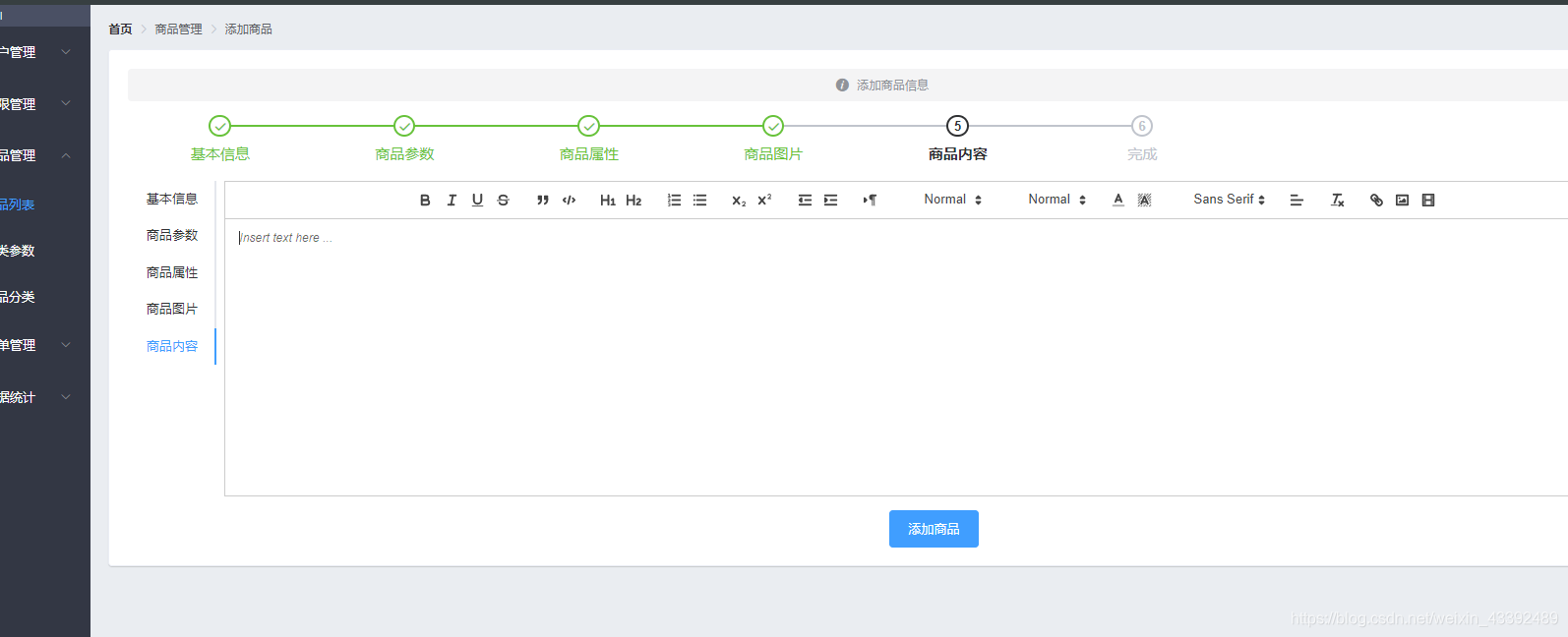Switch to the 商品图片 vertical tab
1568x637 pixels.
coord(172,309)
